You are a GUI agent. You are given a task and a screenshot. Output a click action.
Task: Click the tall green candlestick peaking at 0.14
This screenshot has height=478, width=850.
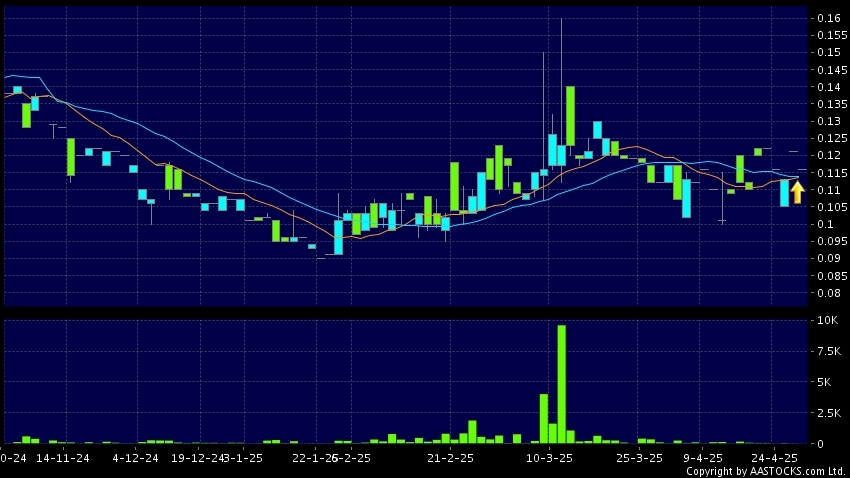coord(570,115)
